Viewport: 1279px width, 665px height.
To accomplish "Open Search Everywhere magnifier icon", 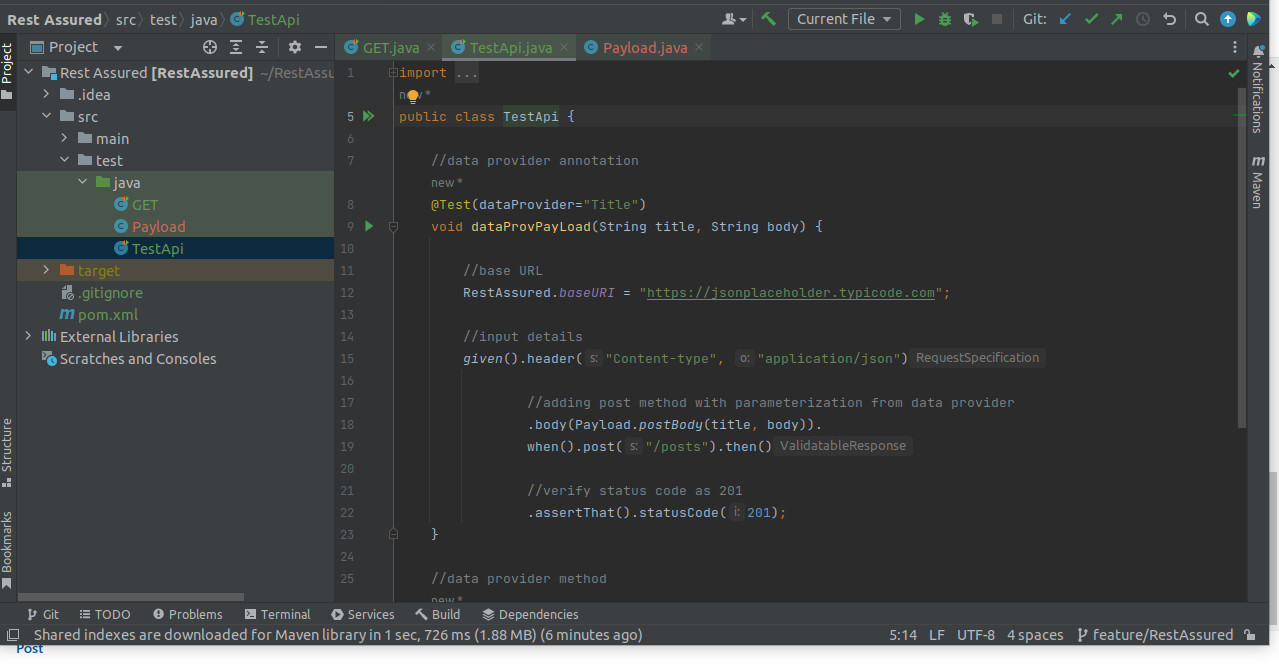I will point(1202,19).
